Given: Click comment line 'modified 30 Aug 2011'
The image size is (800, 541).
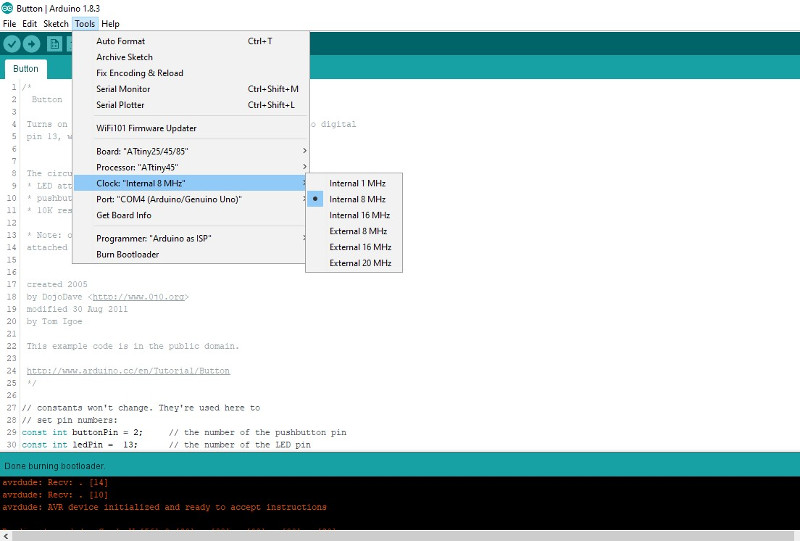Looking at the screenshot, I should tap(77, 309).
